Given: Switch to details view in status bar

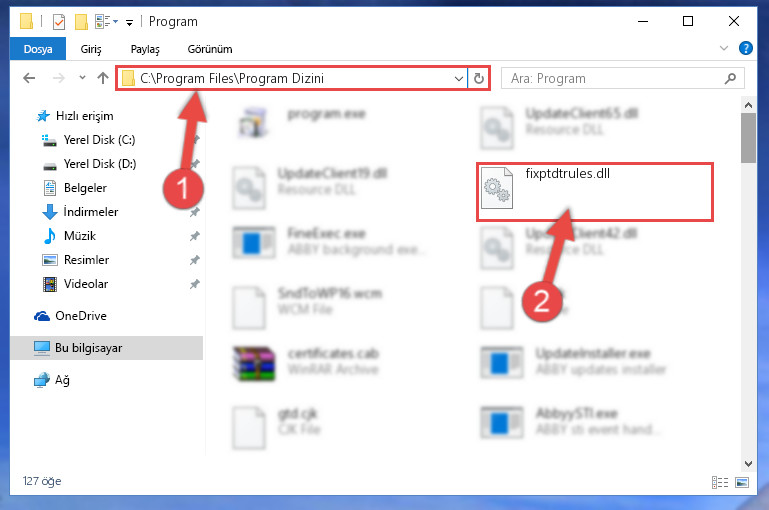Looking at the screenshot, I should 720,483.
